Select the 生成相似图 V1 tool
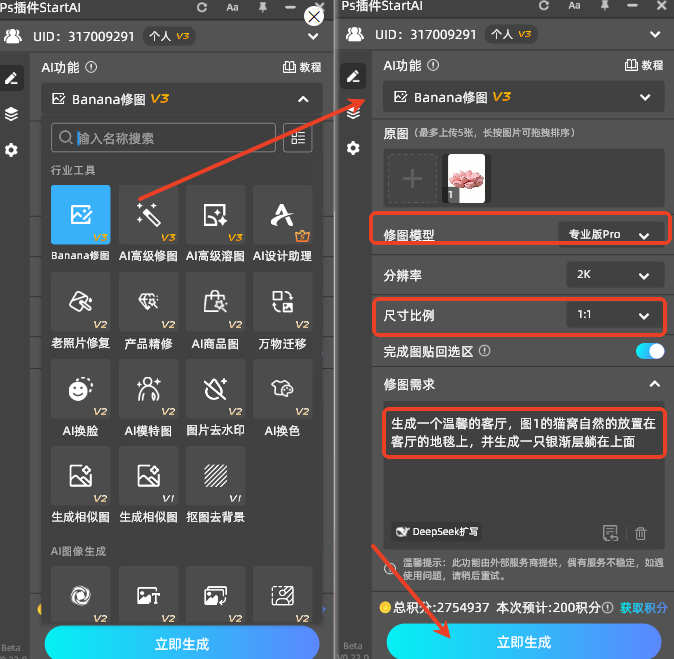 coord(148,475)
